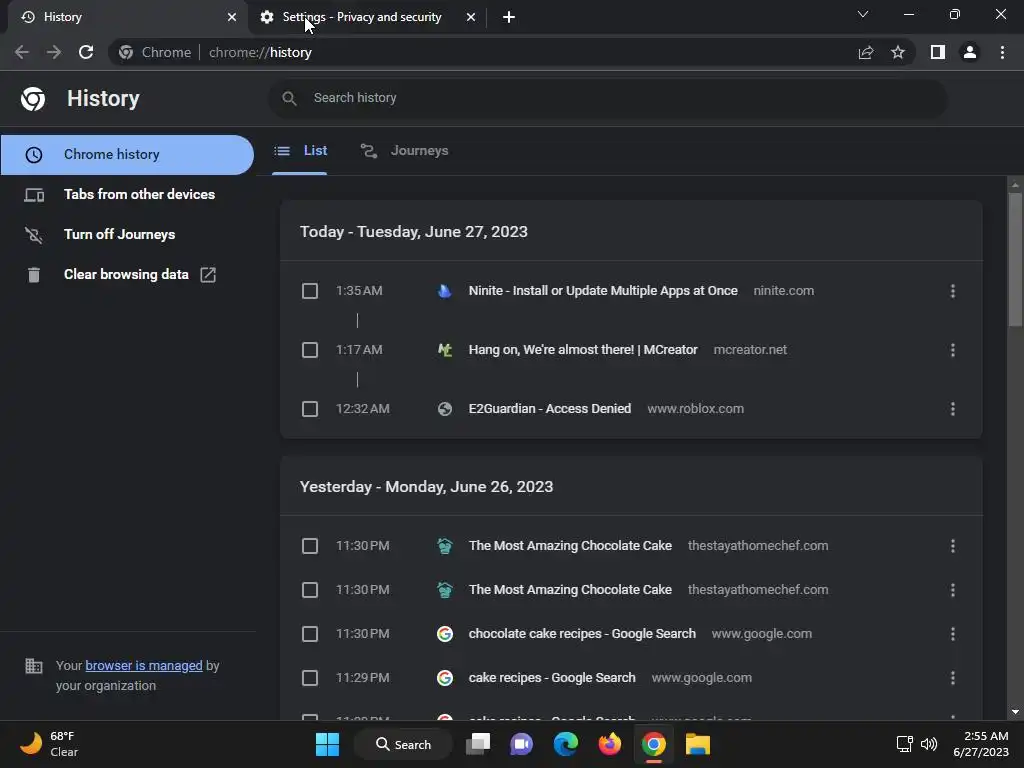Expand the tab search chevron in title bar
1024x768 pixels.
(863, 14)
